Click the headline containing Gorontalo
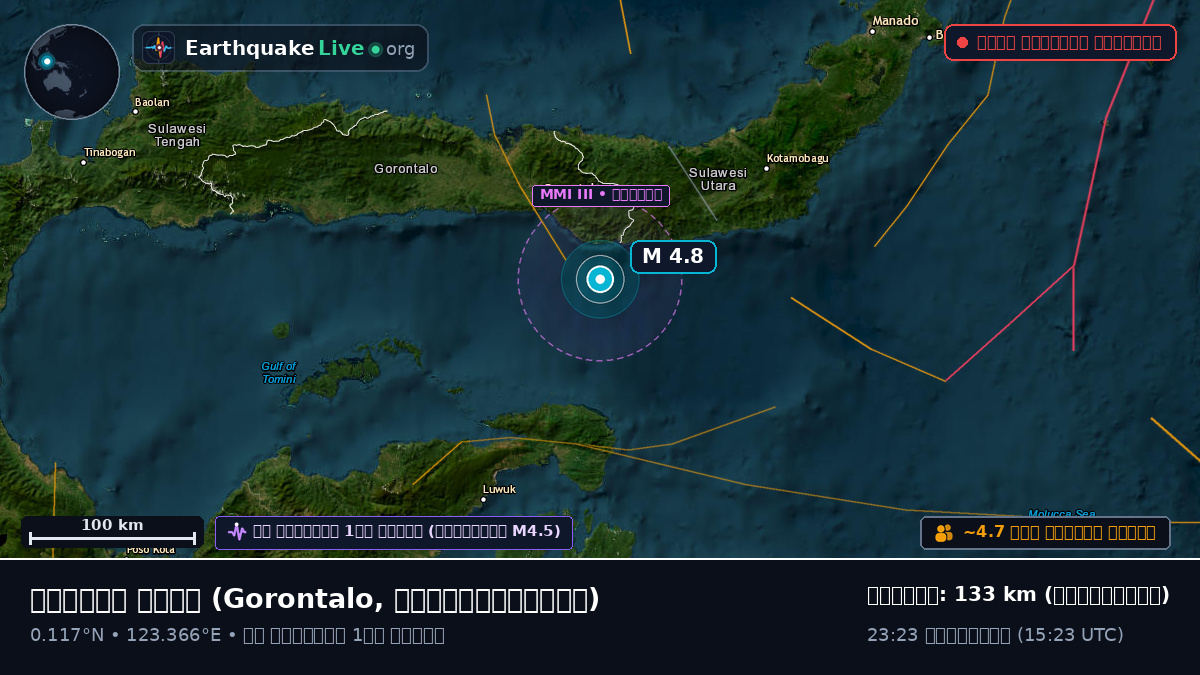This screenshot has width=1200, height=675. click(315, 599)
